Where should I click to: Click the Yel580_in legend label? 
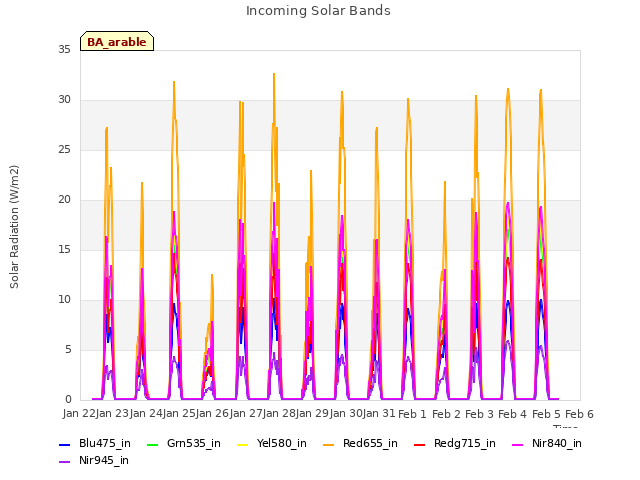[x=282, y=443]
